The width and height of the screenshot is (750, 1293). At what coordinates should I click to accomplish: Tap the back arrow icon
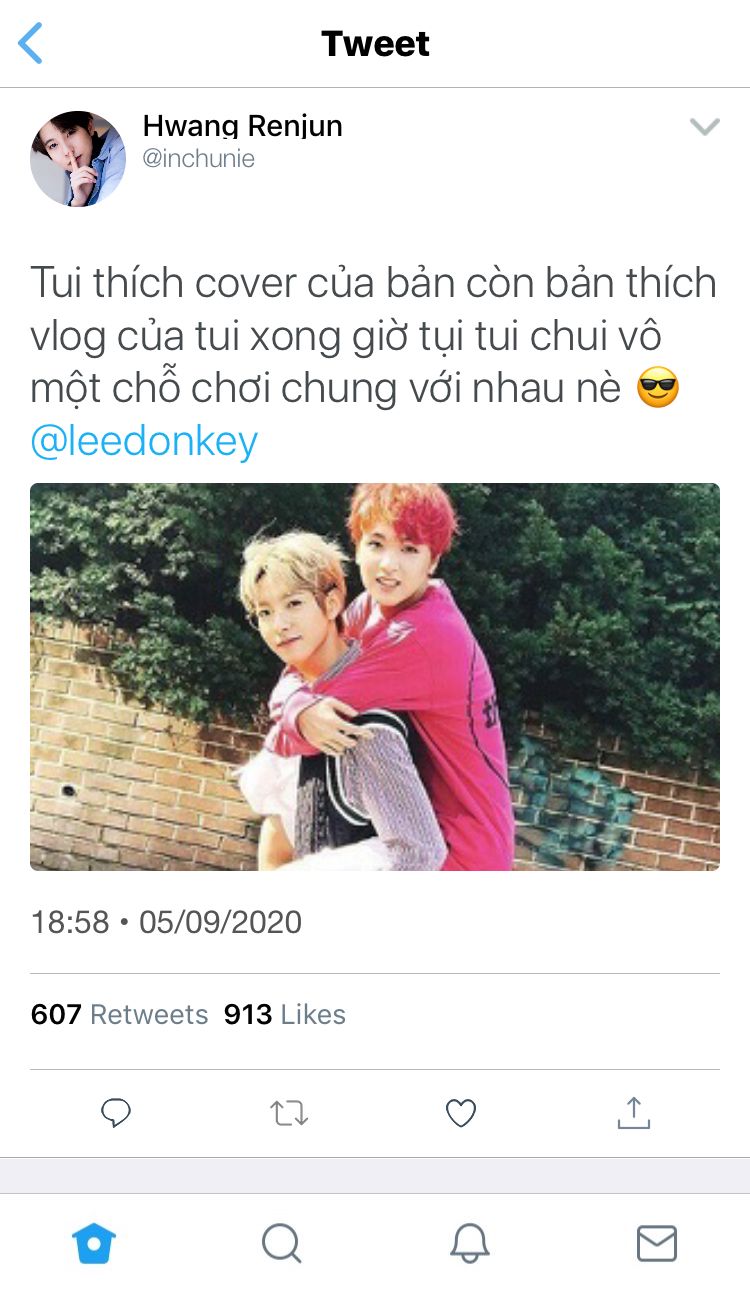(x=31, y=44)
